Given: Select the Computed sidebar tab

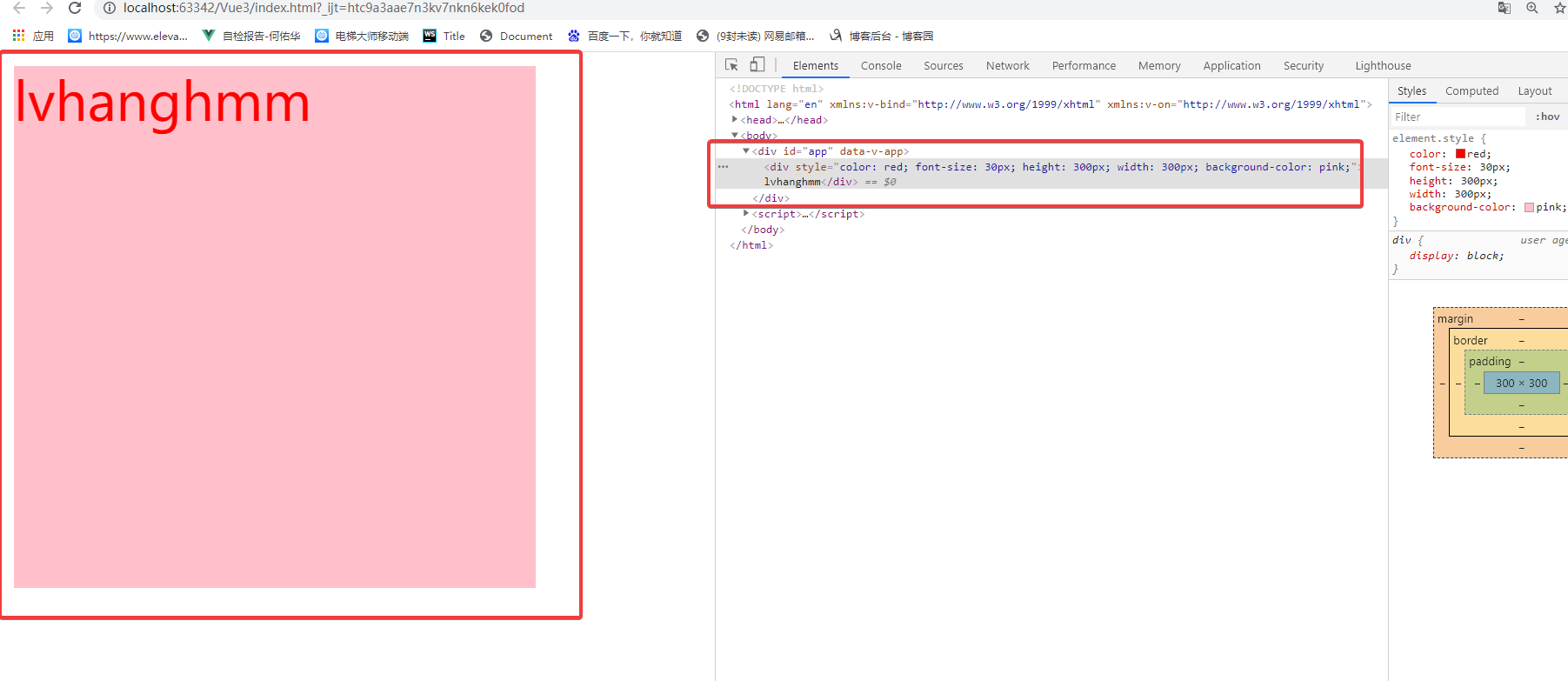Looking at the screenshot, I should pos(1471,91).
